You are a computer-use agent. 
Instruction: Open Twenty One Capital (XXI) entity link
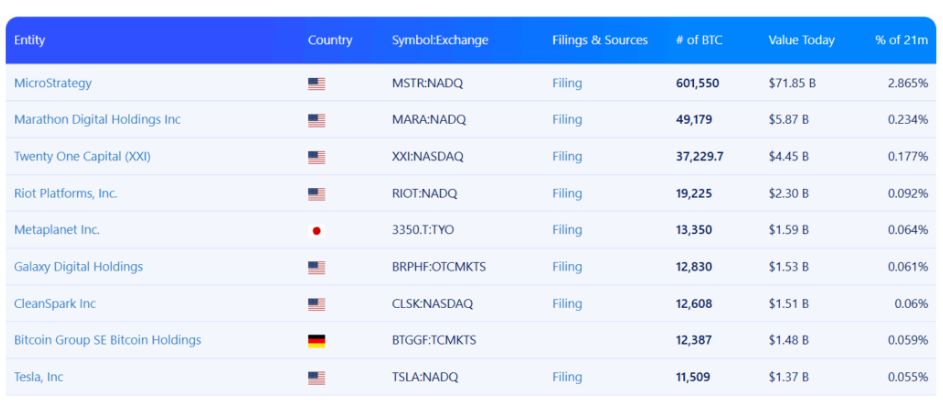[x=82, y=157]
